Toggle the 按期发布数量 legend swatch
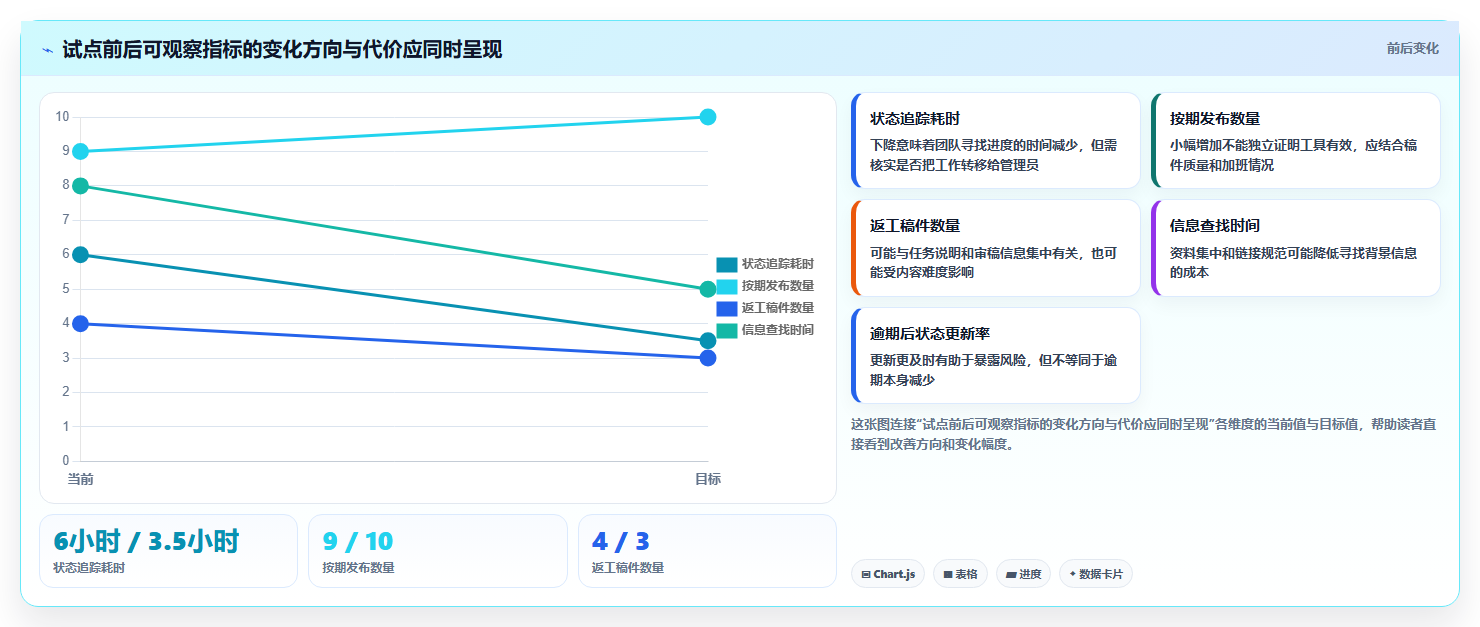The height and width of the screenshot is (627, 1480). (x=727, y=286)
